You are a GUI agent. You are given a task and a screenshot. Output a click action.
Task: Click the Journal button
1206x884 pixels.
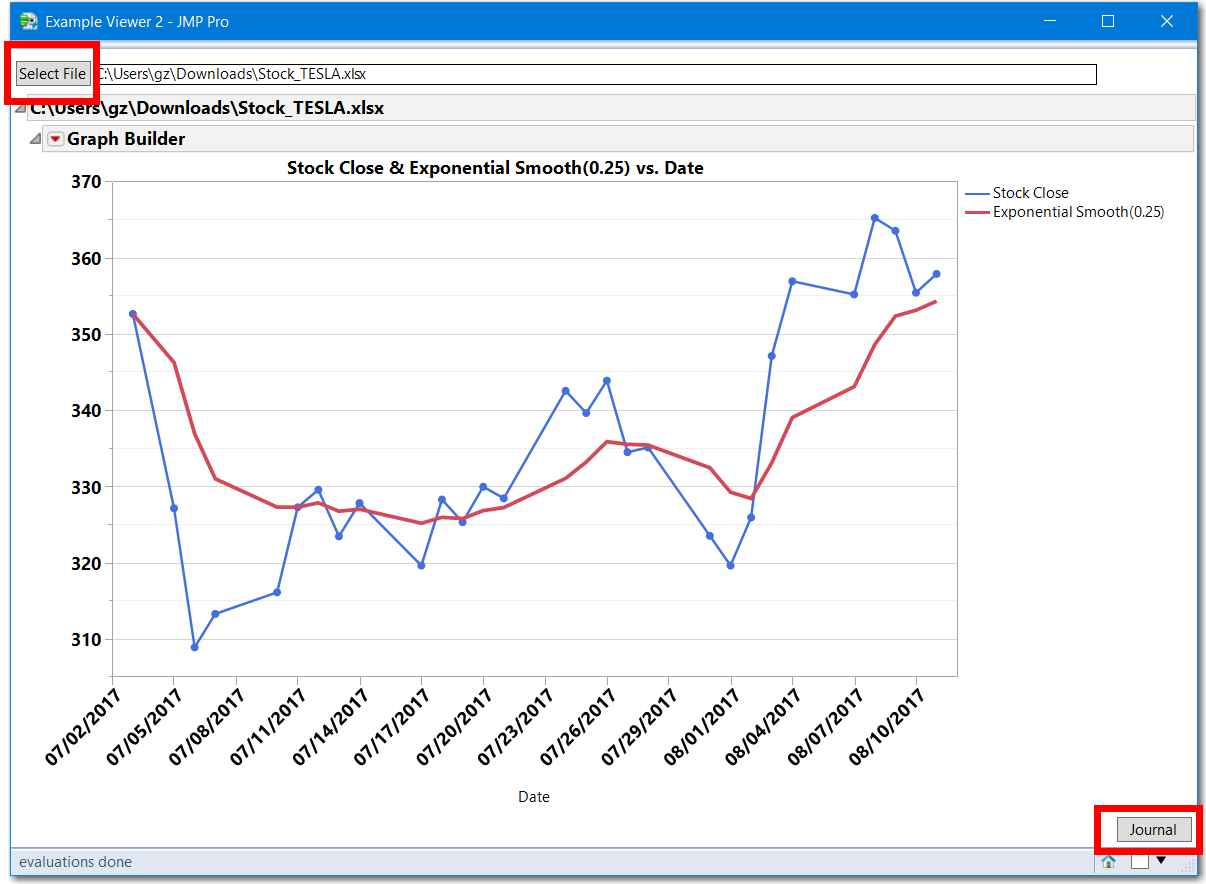click(x=1153, y=829)
